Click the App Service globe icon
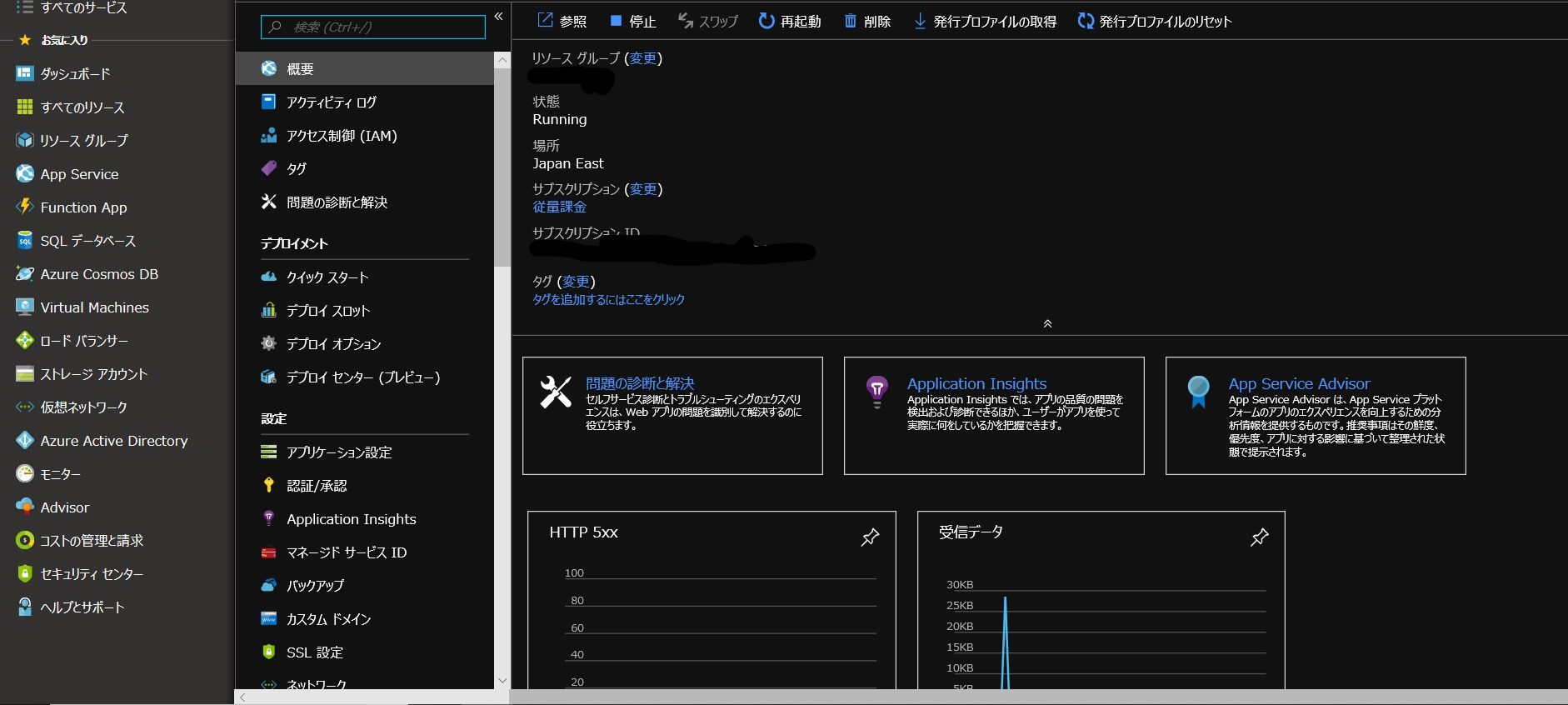1568x705 pixels. coord(25,173)
